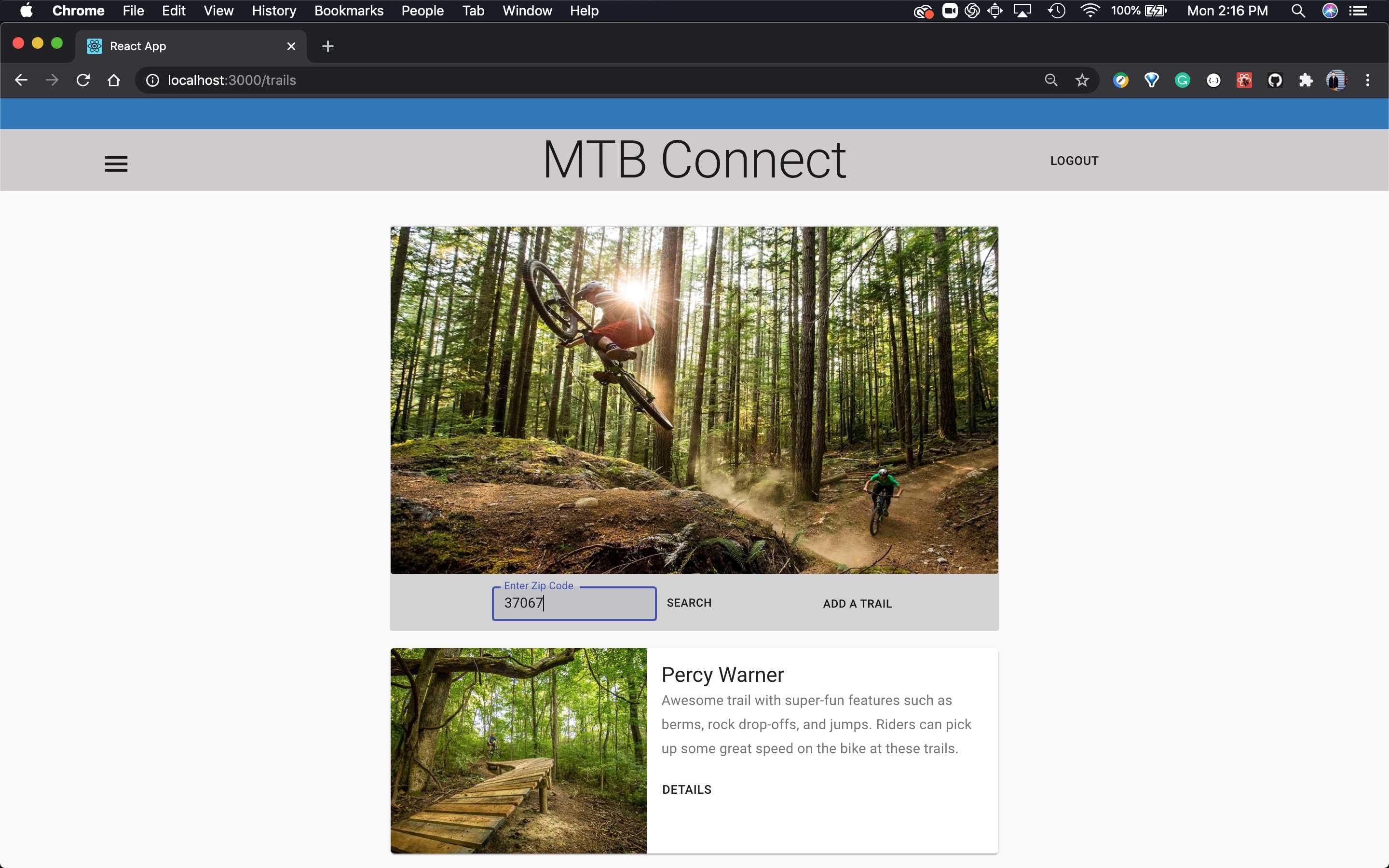Click the Mon 2:16 PM clock
This screenshot has height=868, width=1389.
(x=1227, y=11)
